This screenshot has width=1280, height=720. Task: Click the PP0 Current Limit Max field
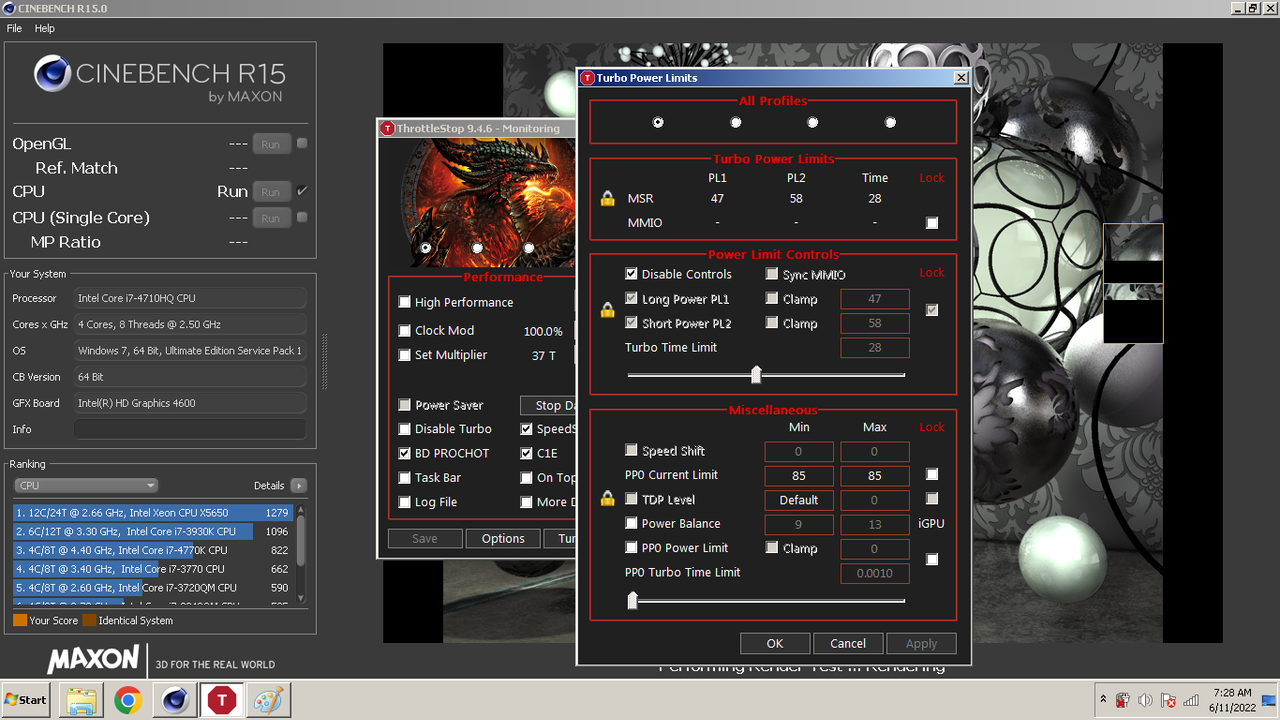[875, 475]
